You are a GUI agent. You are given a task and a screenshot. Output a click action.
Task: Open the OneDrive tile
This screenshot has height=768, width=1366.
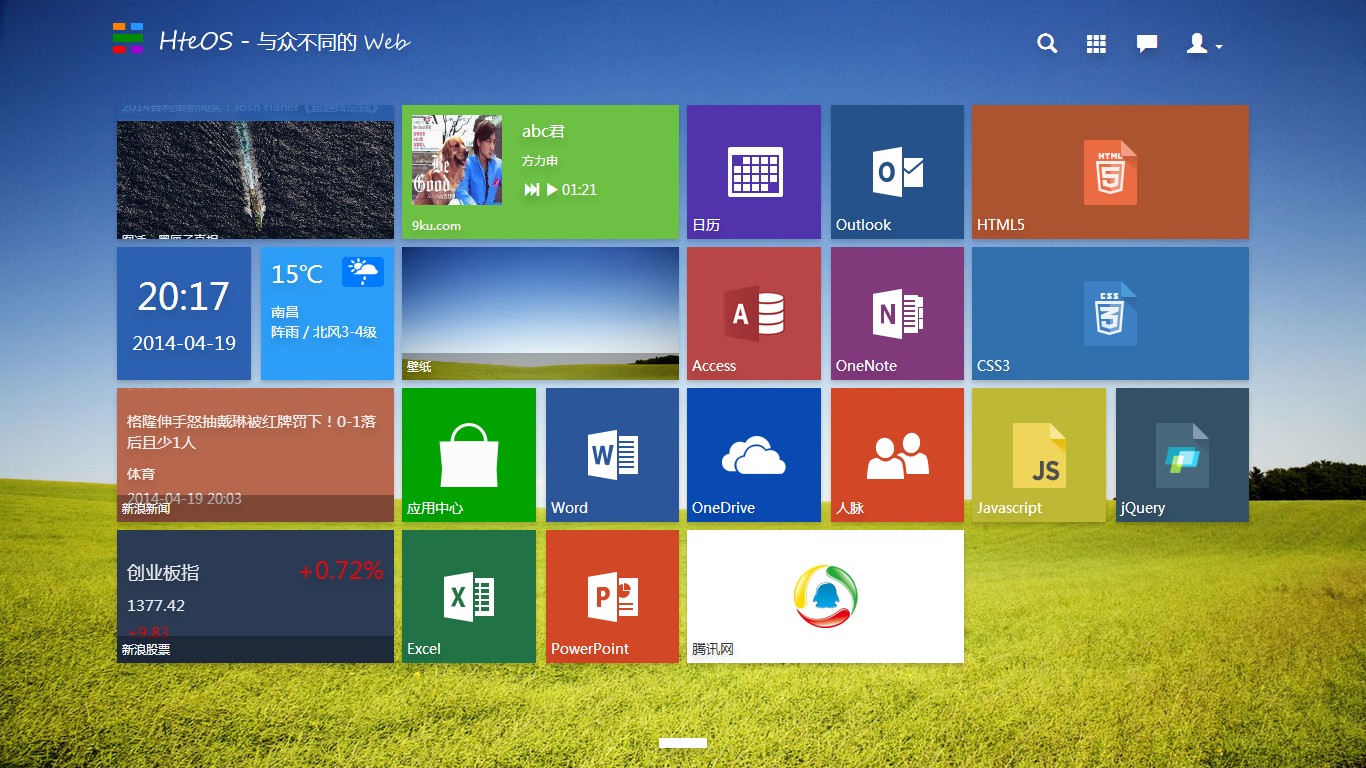[754, 455]
